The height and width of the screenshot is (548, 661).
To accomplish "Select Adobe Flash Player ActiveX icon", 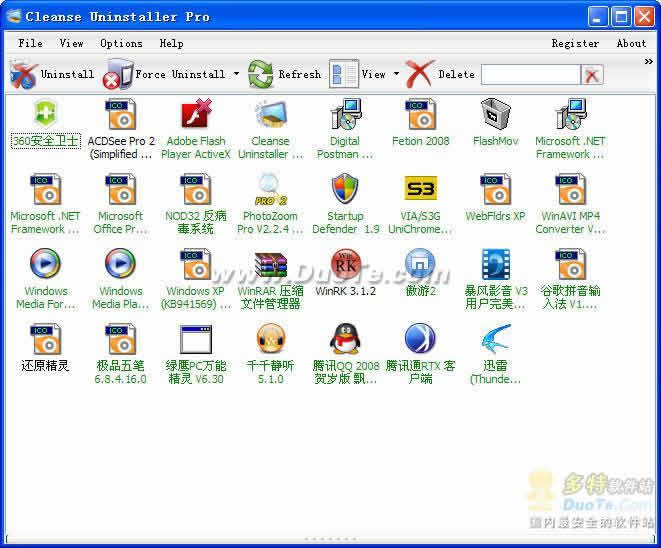I will coord(196,114).
